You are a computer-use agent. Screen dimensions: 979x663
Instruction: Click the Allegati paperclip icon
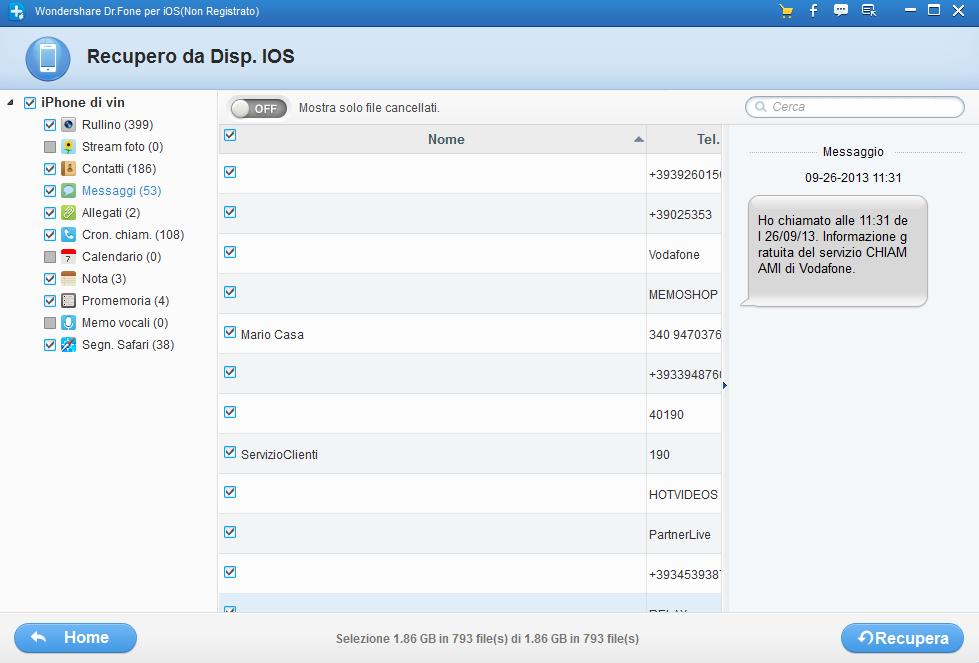(69, 213)
